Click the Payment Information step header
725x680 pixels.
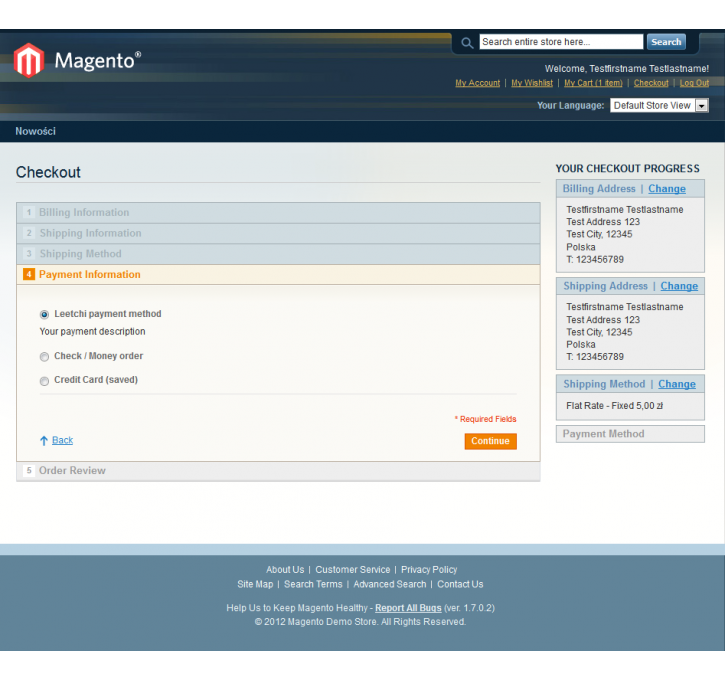(278, 274)
